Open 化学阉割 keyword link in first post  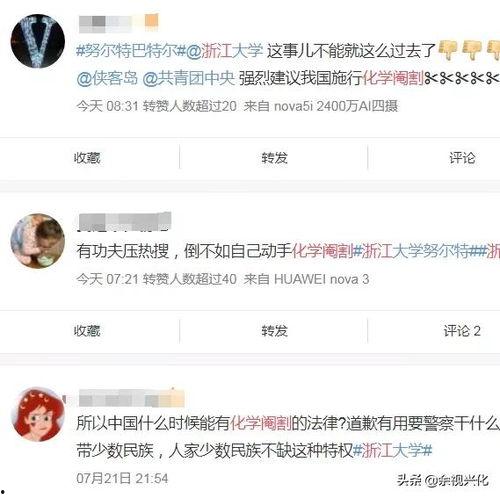coord(393,78)
